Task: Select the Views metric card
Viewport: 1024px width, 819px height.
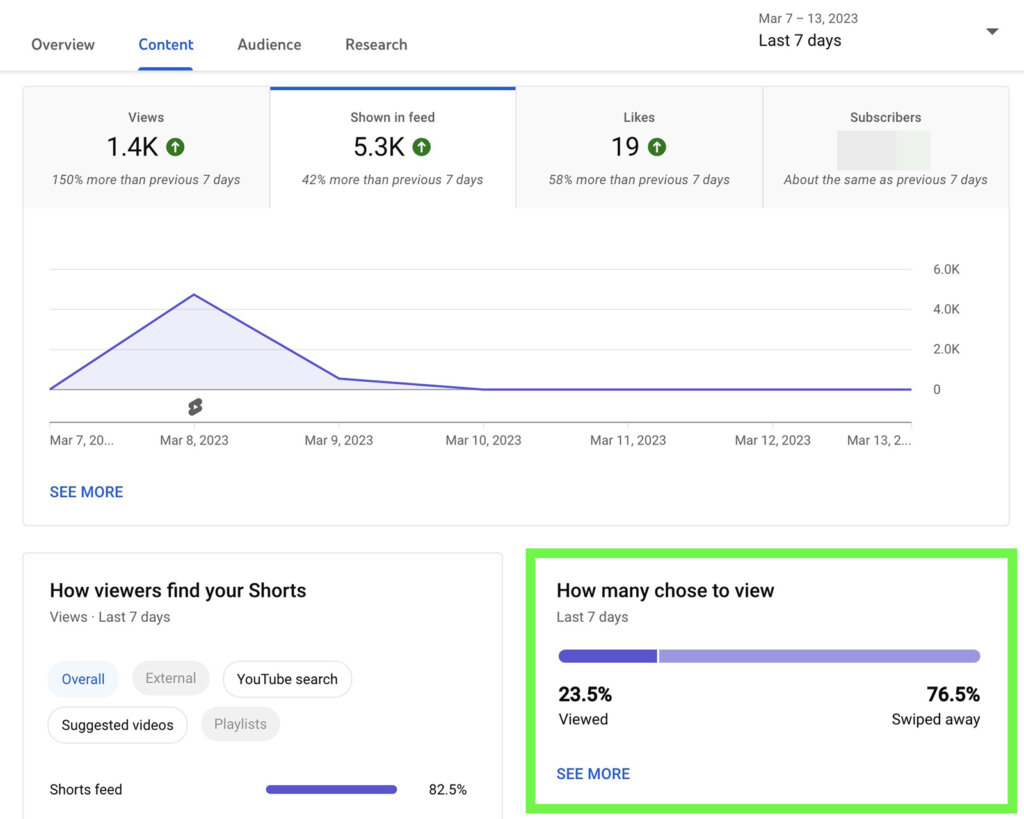Action: coord(146,146)
